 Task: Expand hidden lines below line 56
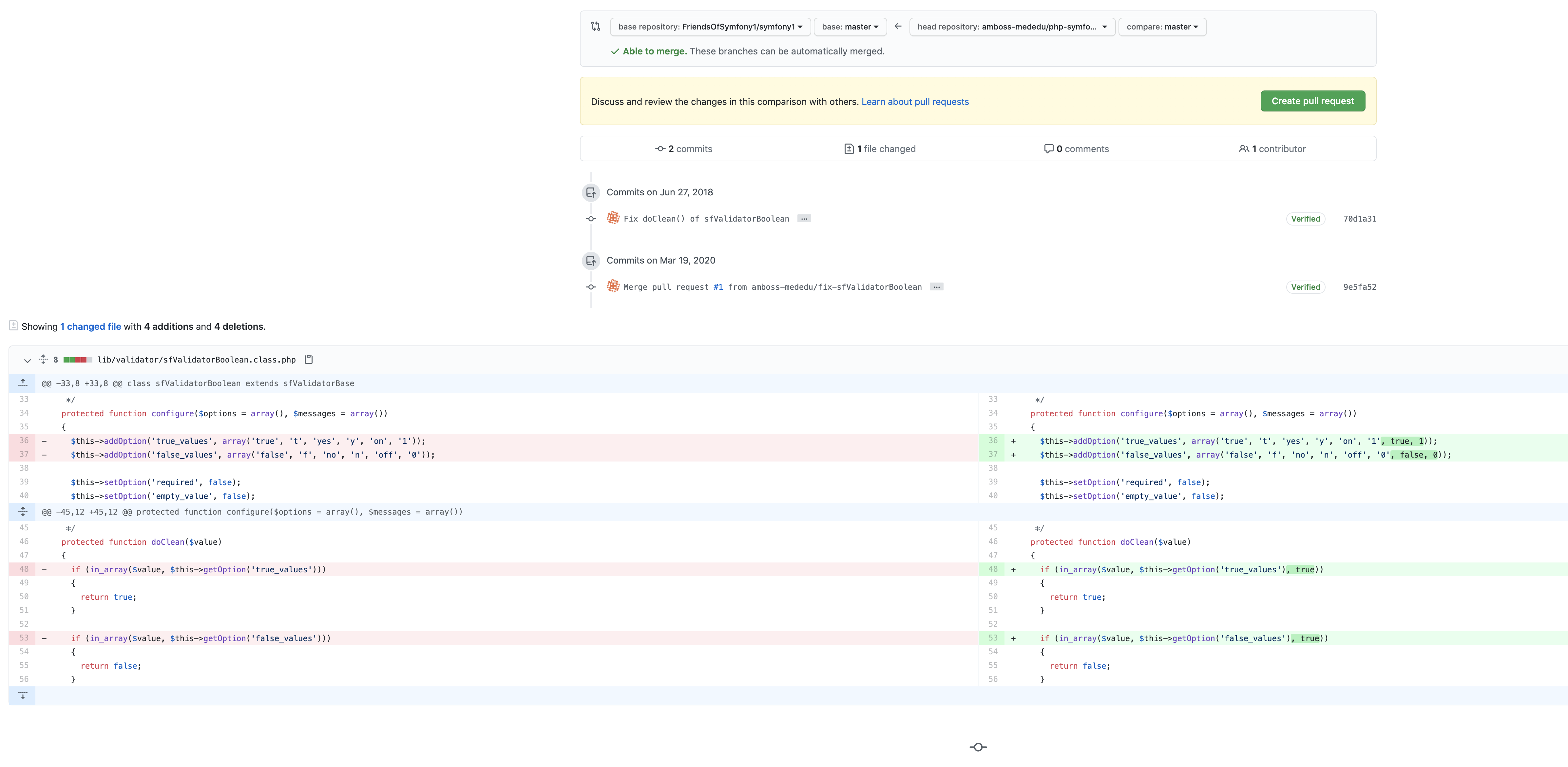[x=23, y=695]
